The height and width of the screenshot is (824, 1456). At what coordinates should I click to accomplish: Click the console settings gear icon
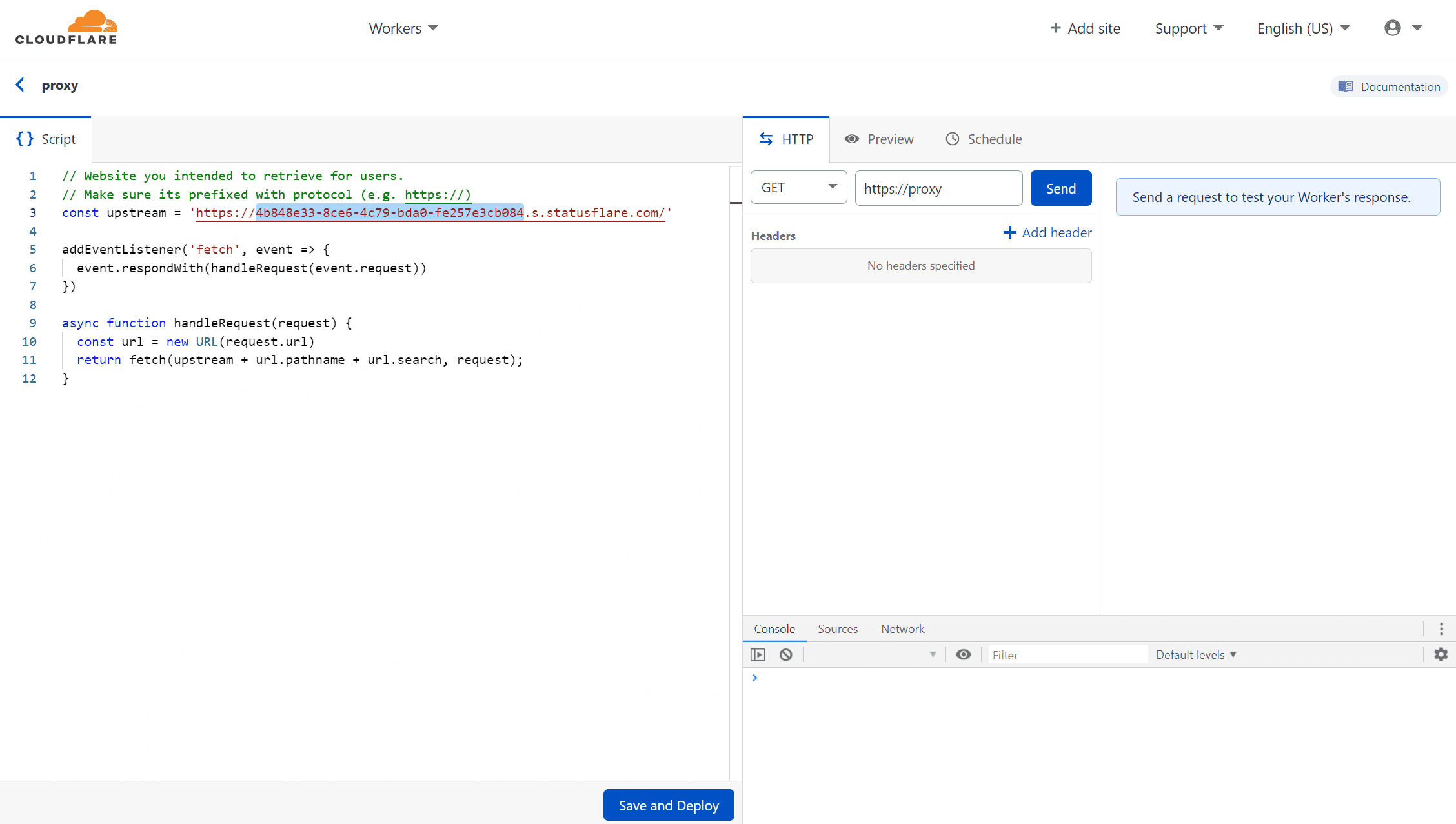point(1441,654)
